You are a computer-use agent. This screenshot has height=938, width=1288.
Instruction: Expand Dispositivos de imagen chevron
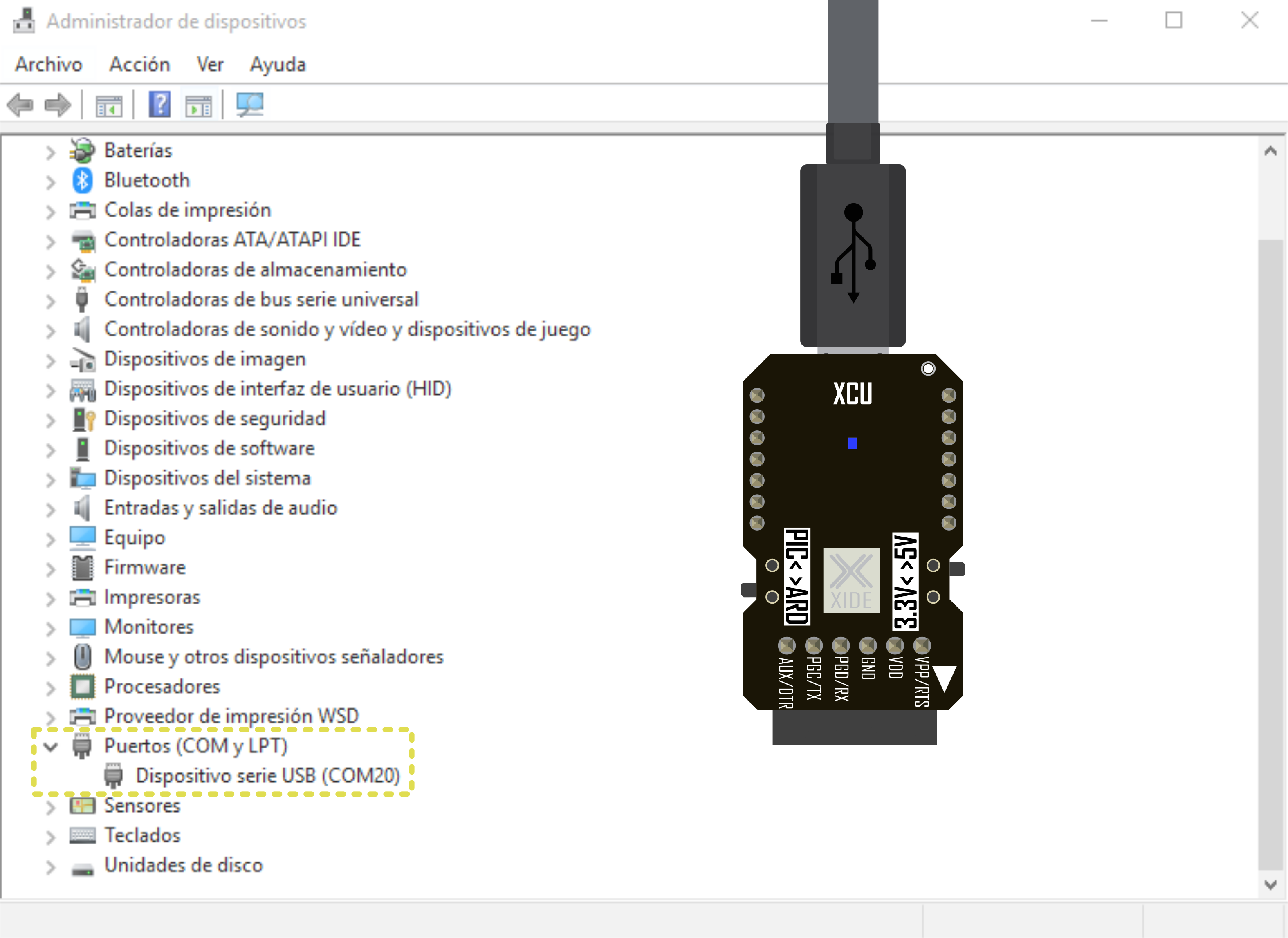50,361
